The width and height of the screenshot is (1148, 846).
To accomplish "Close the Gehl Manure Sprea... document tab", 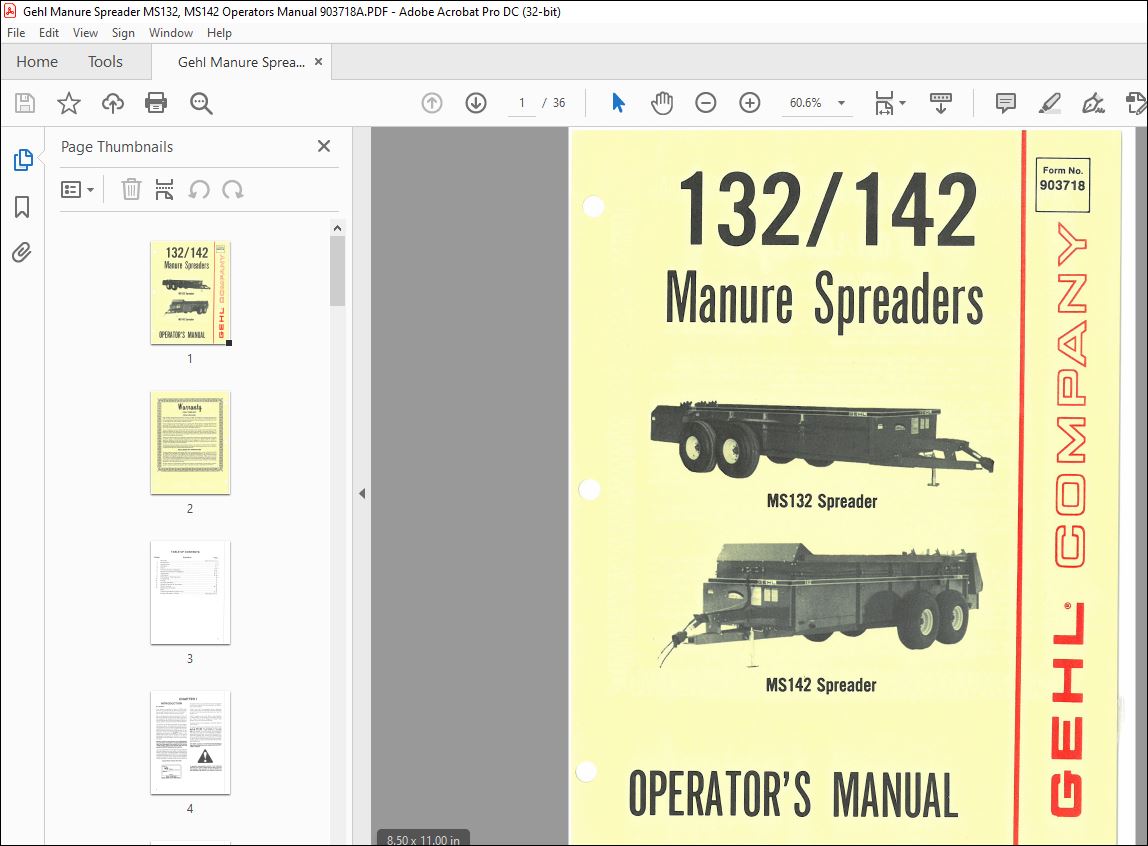I will tap(318, 61).
